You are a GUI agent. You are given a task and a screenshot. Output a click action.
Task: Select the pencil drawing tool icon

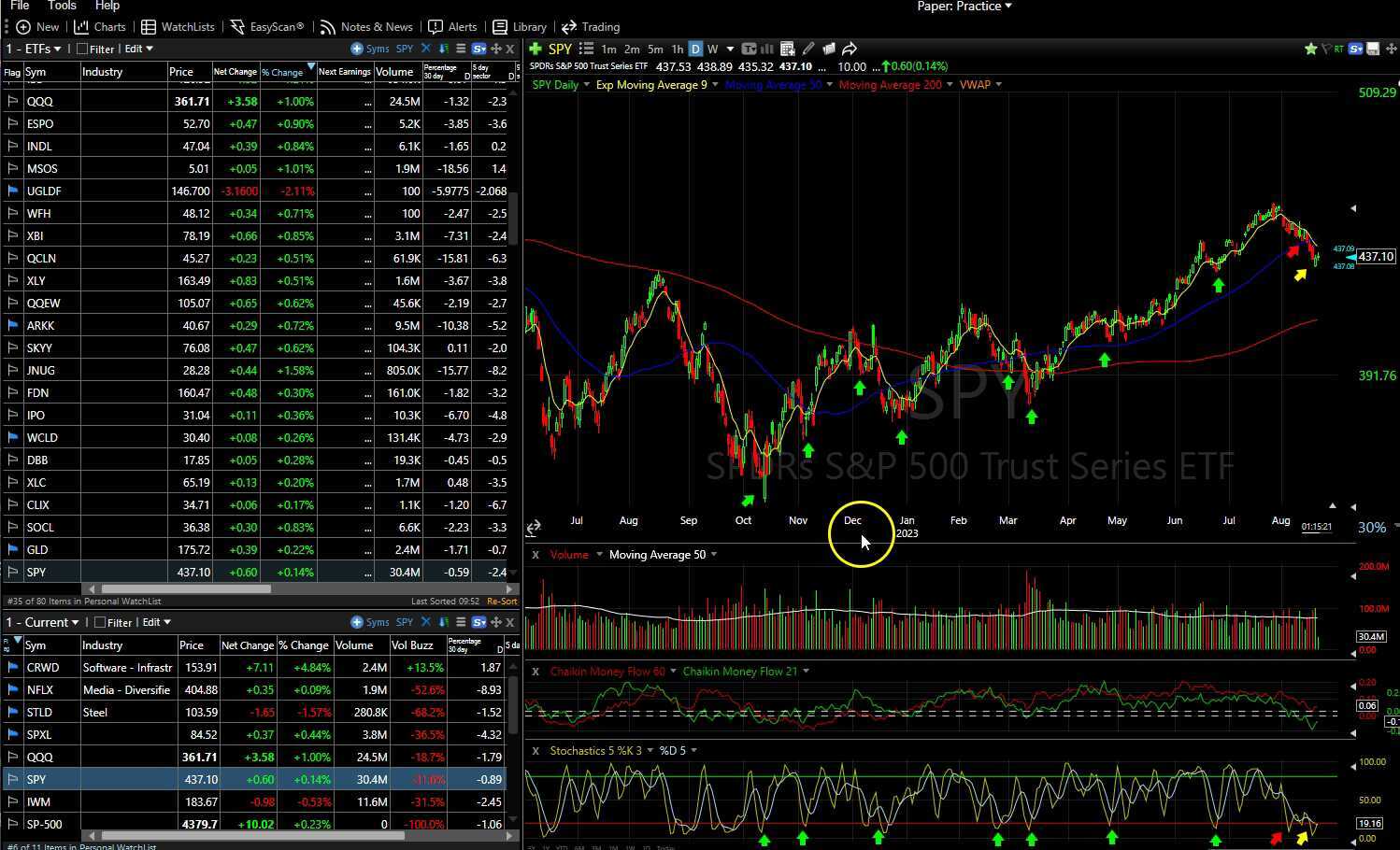(x=807, y=49)
